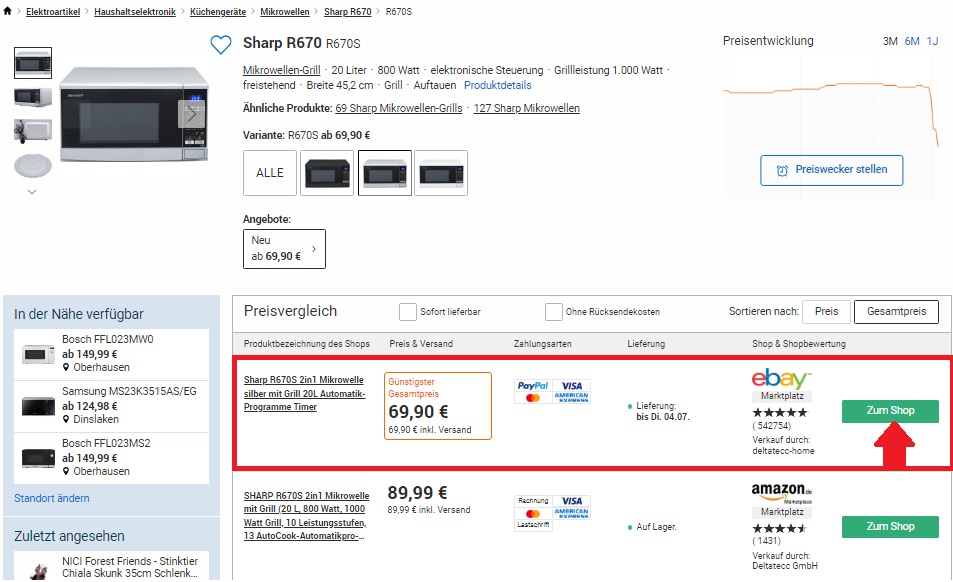Image resolution: width=953 pixels, height=582 pixels.
Task: Tick the Ohne Rücksendekosten checkbox
Action: tap(554, 311)
